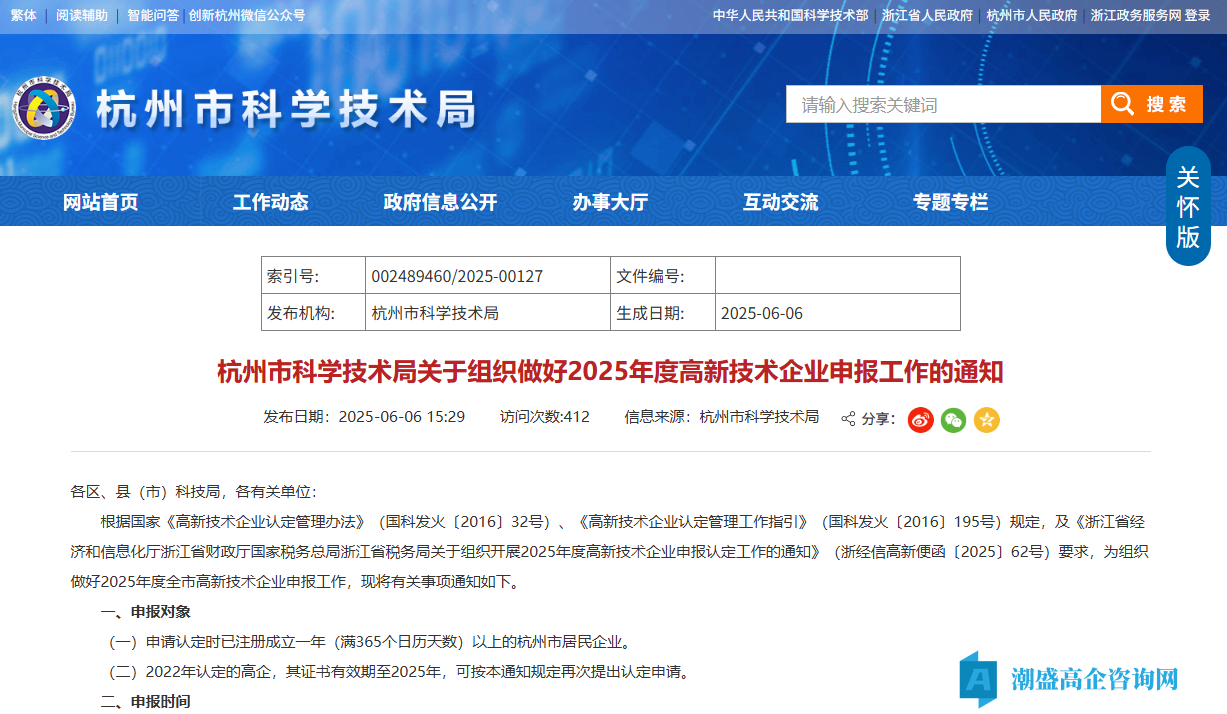Click the 潮盛高企咨询网 watermark logo
Viewport: 1227px width, 714px height.
coord(1070,679)
